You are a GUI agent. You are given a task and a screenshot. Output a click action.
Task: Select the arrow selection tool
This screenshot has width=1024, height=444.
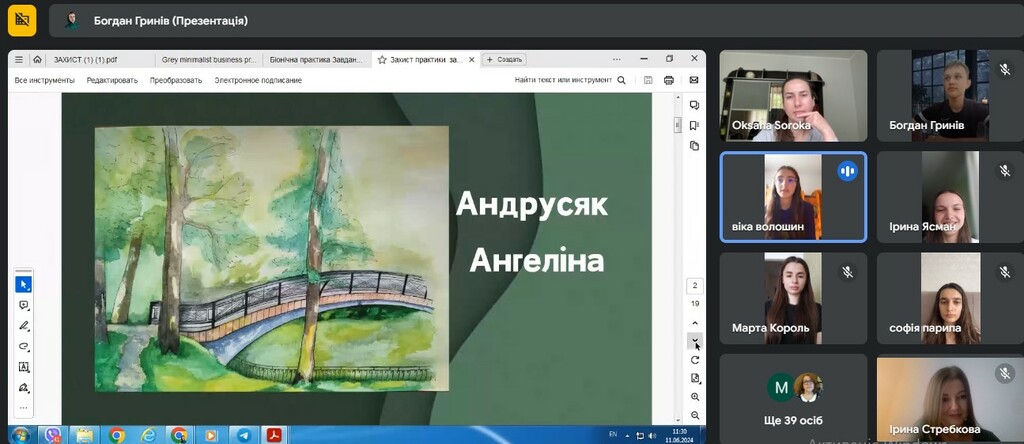pos(24,285)
